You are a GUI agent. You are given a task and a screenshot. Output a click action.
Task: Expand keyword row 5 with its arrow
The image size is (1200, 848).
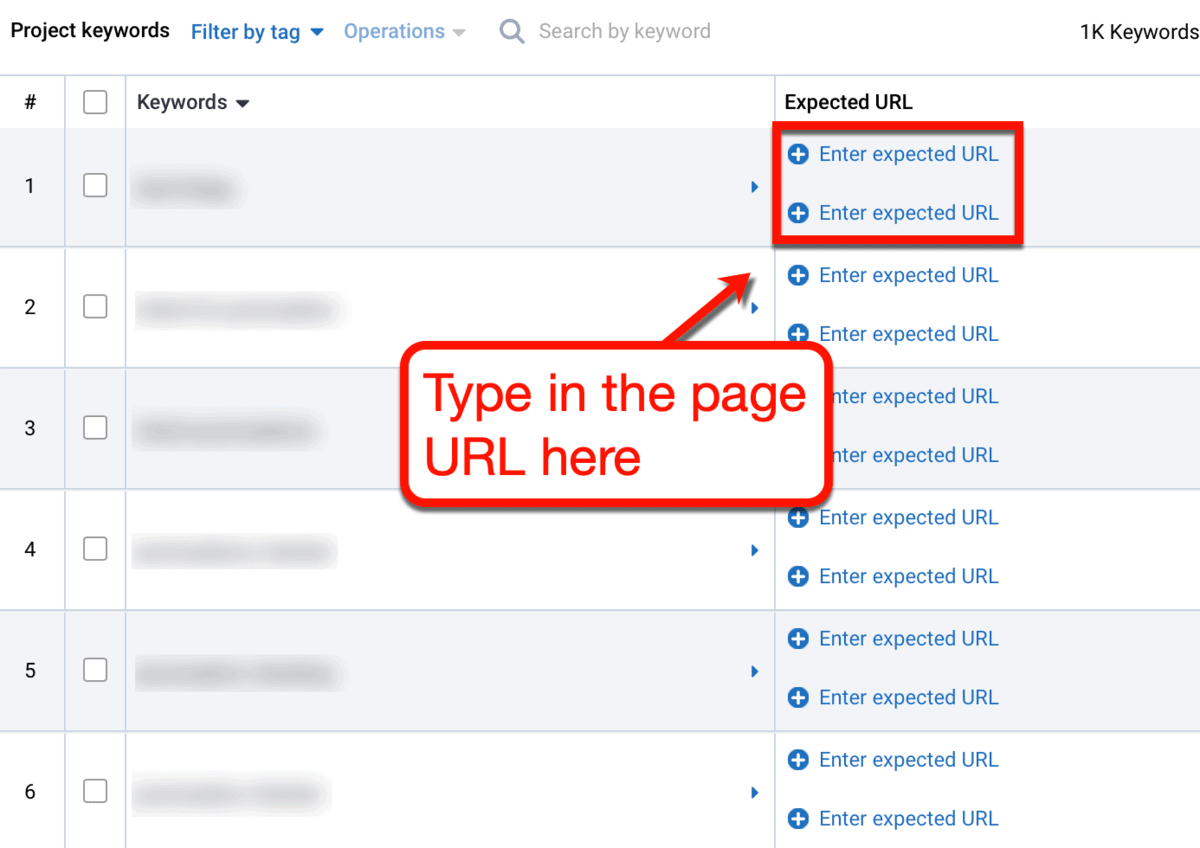[x=755, y=671]
